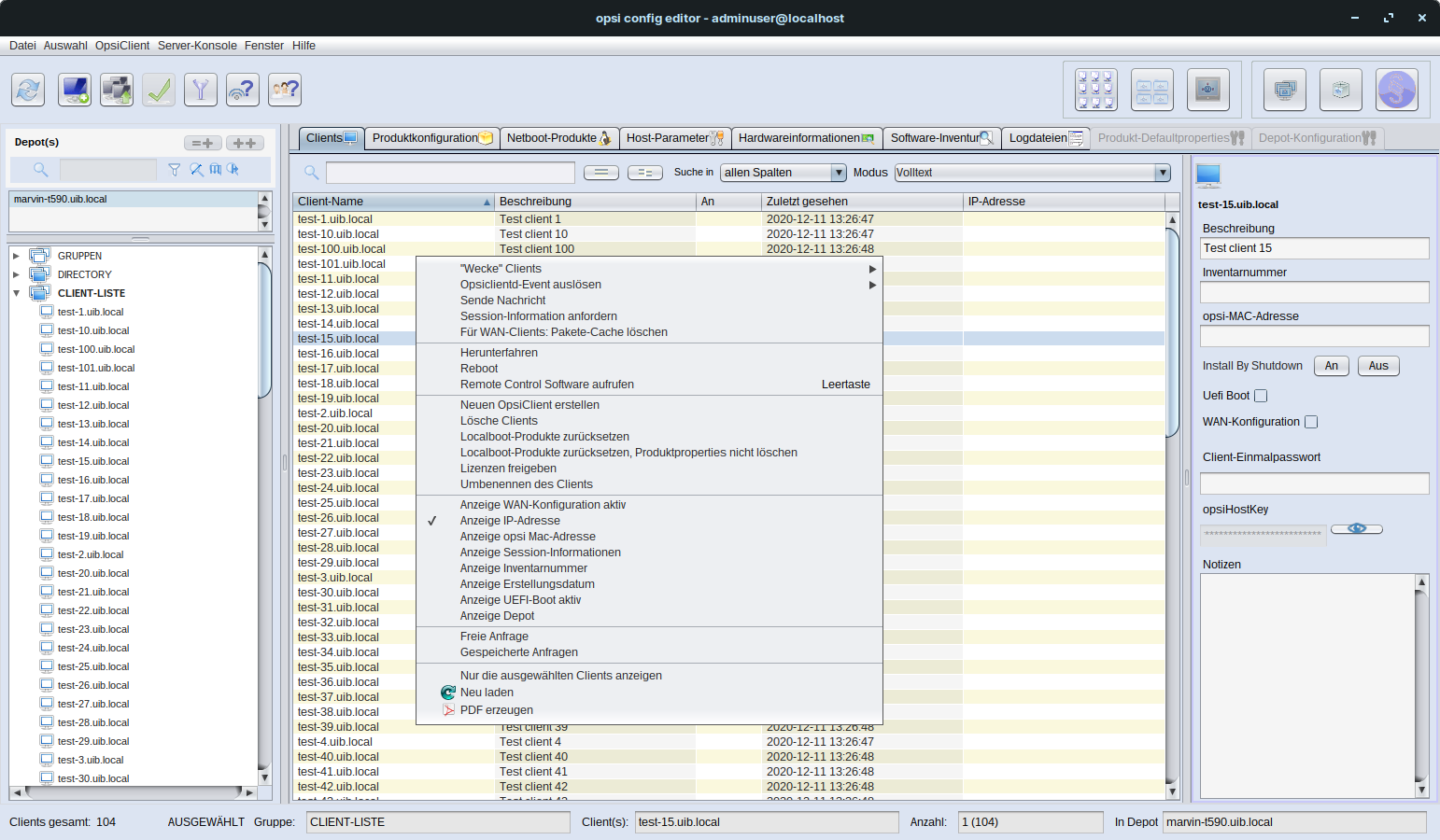Click the Notizen vertical scrollbar
1440x840 pixels.
coord(1421,686)
